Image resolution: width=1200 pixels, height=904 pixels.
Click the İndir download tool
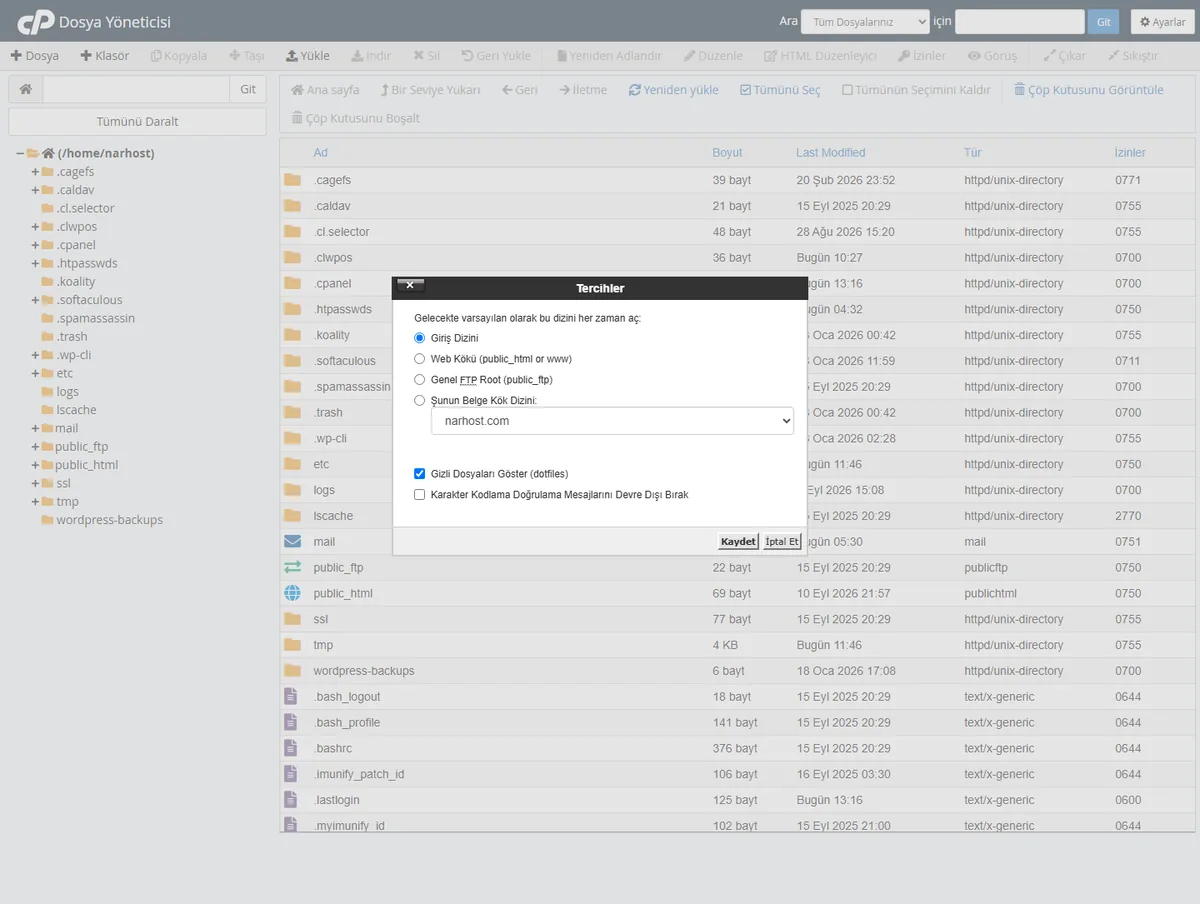[x=372, y=56]
